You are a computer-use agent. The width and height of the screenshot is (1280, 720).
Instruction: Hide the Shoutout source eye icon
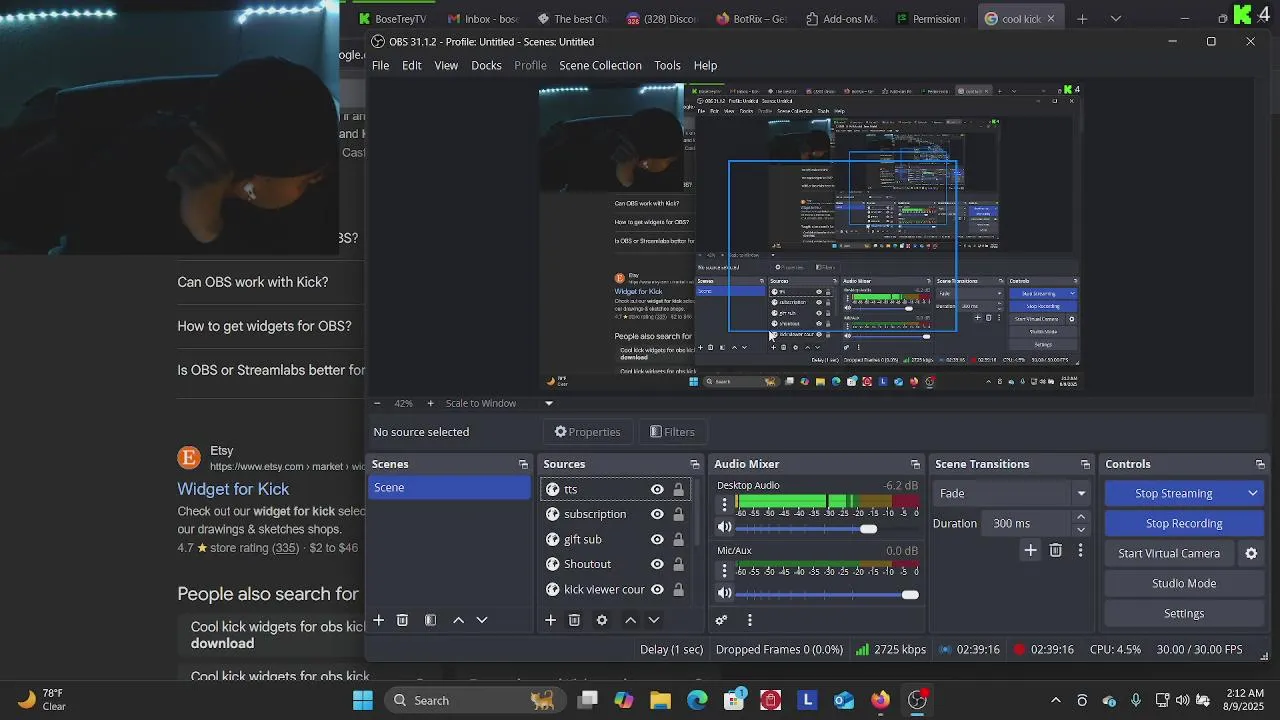pyautogui.click(x=657, y=564)
